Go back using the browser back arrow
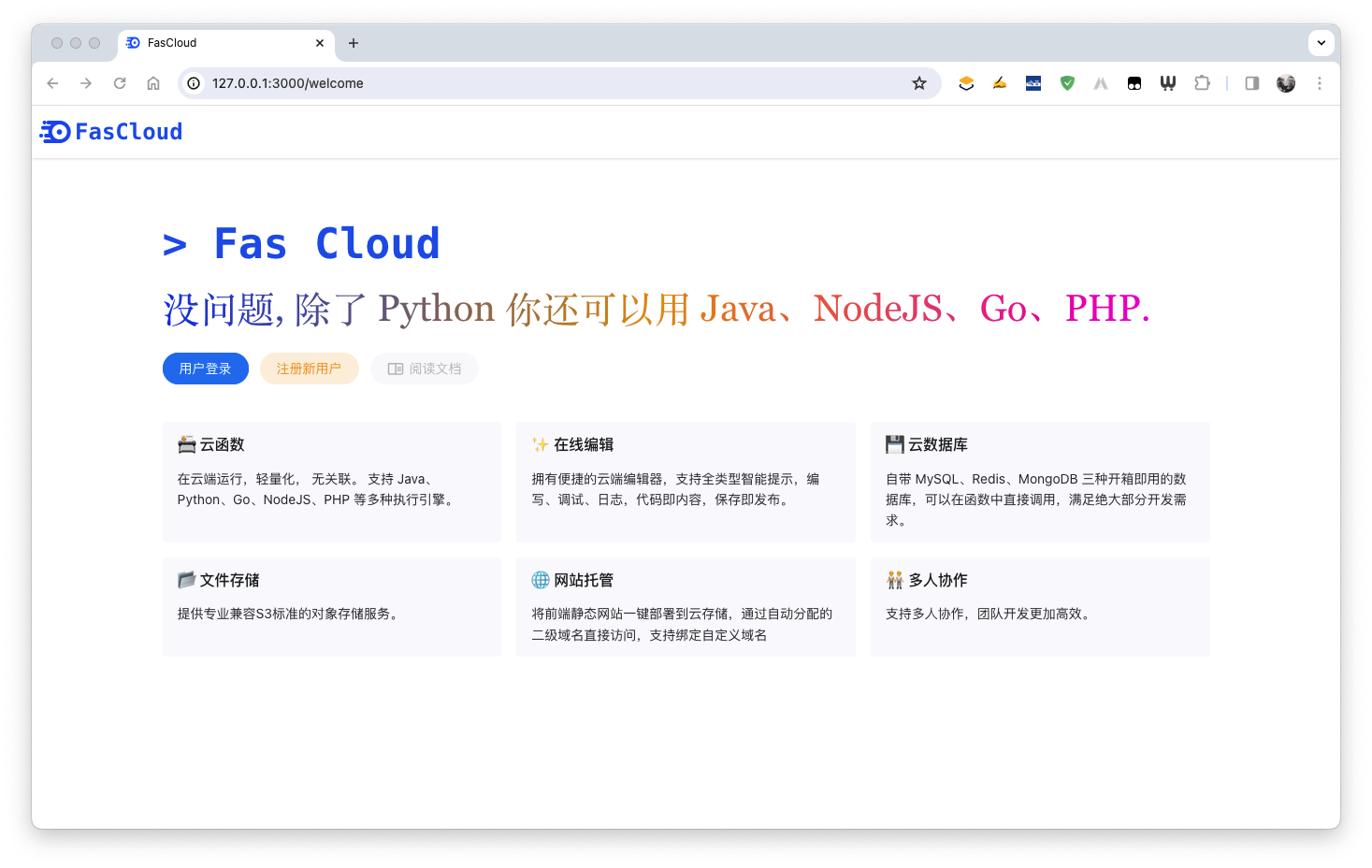 (x=52, y=83)
